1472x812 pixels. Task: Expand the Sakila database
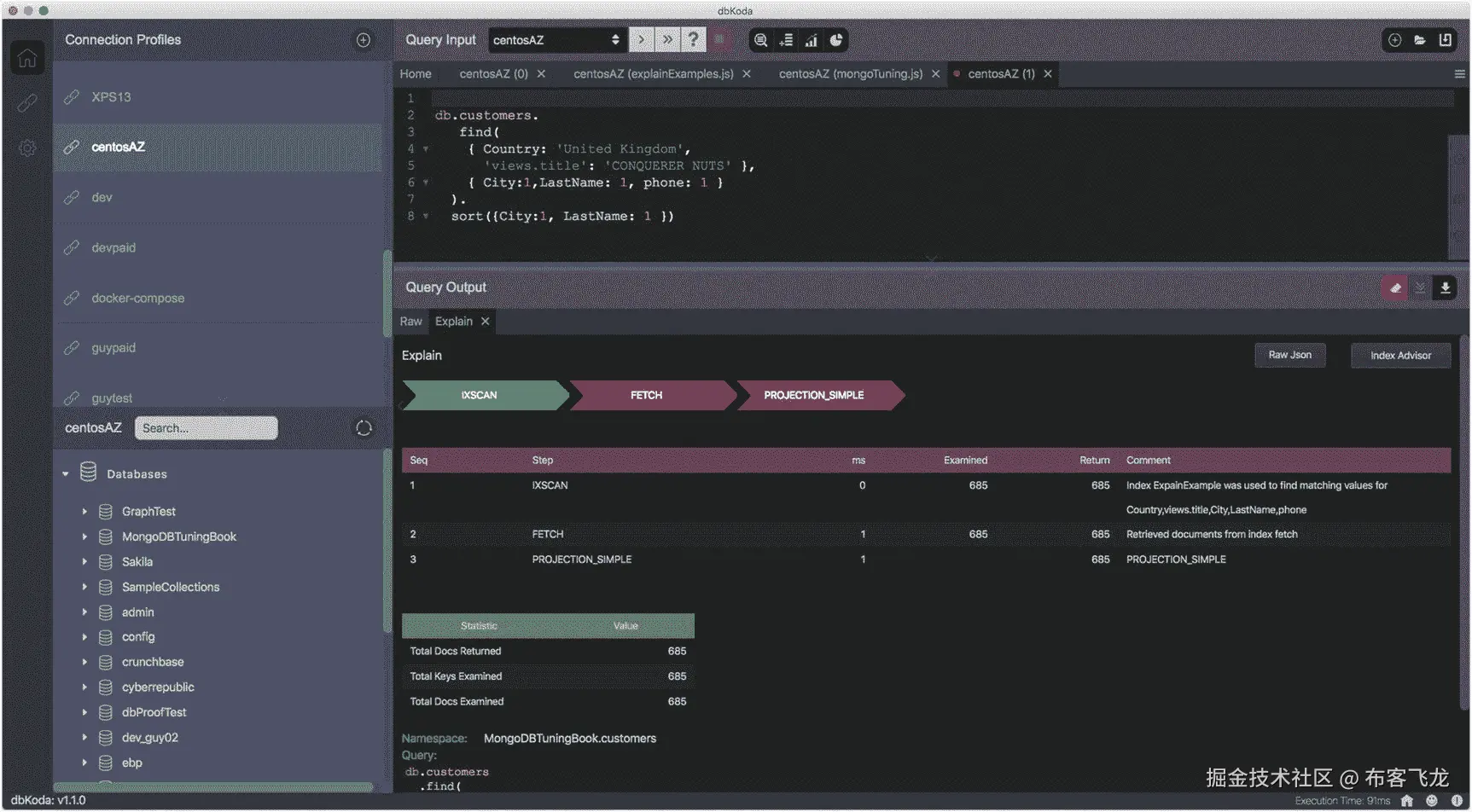pyautogui.click(x=84, y=562)
